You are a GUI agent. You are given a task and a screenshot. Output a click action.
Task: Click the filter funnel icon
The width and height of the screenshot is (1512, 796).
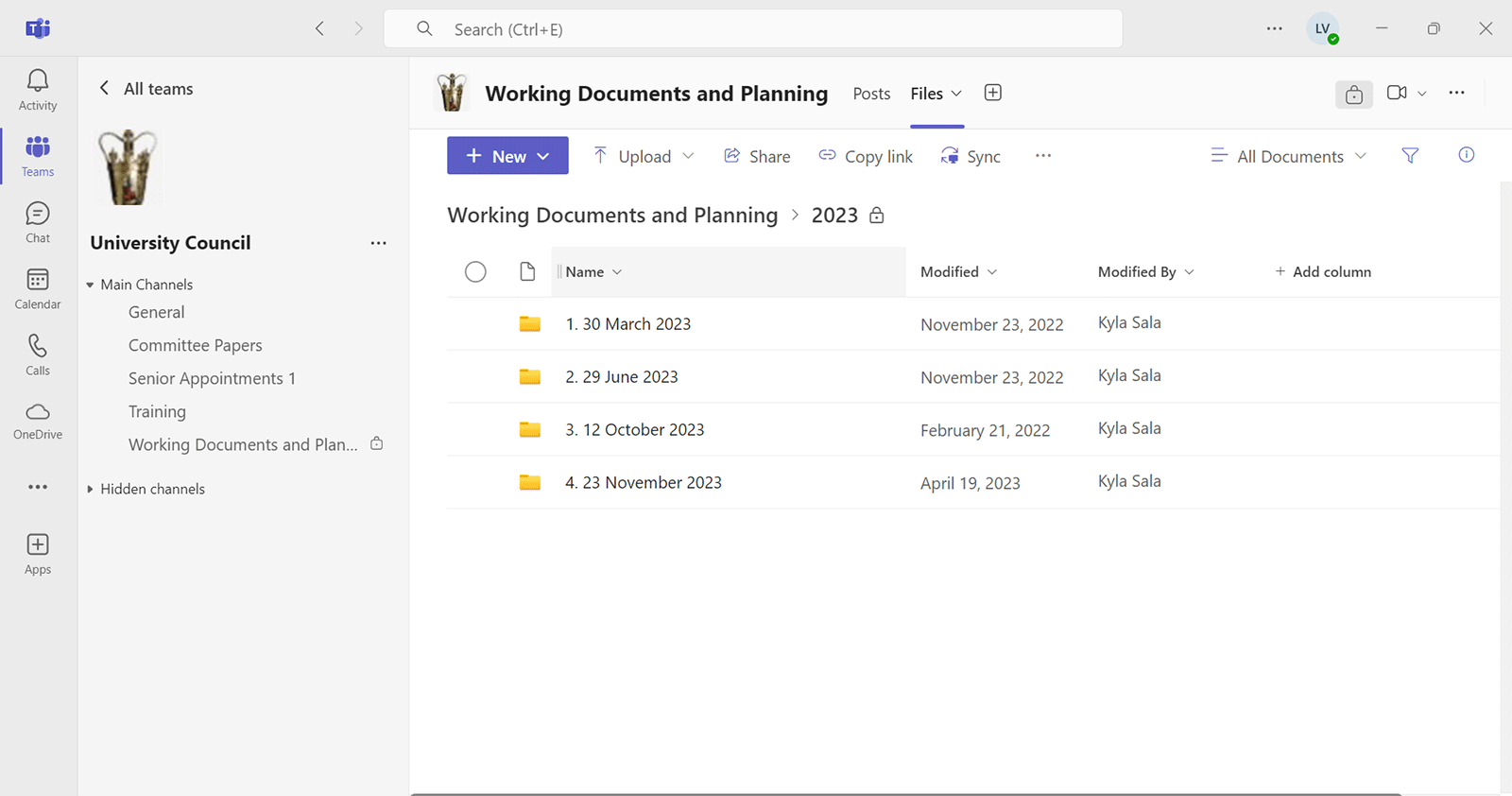coord(1410,156)
